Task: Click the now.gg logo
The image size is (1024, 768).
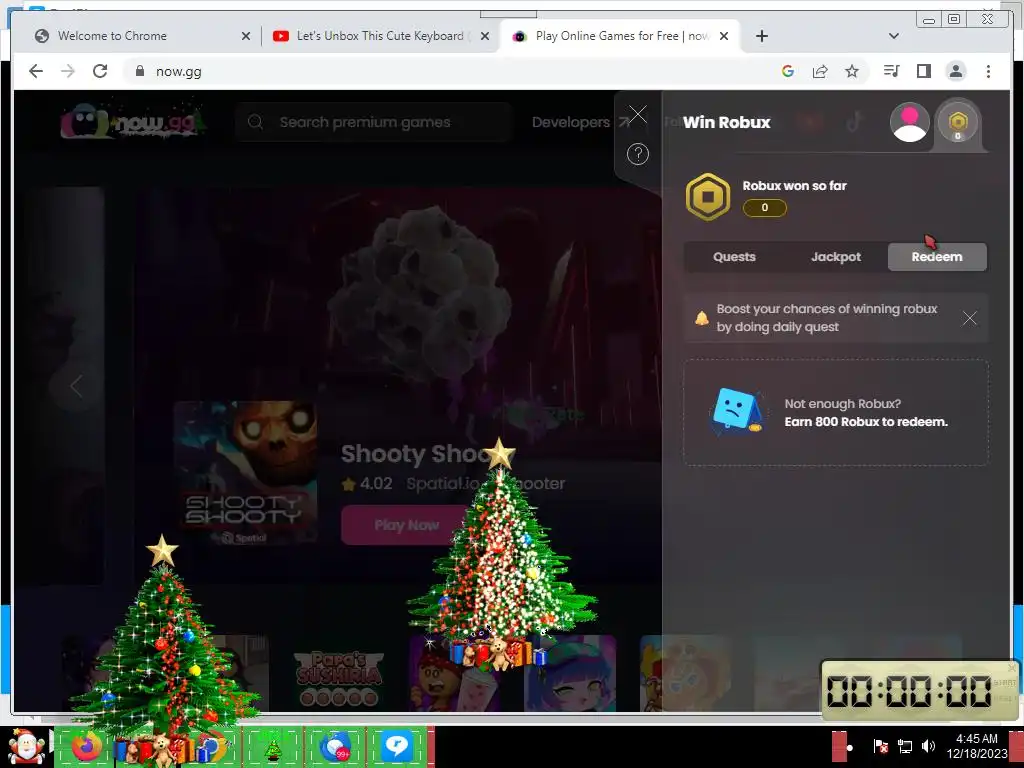Action: pyautogui.click(x=133, y=121)
